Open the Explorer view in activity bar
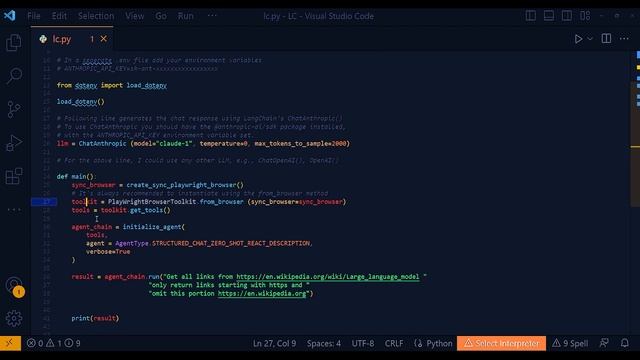The height and width of the screenshot is (360, 640). pyautogui.click(x=14, y=42)
